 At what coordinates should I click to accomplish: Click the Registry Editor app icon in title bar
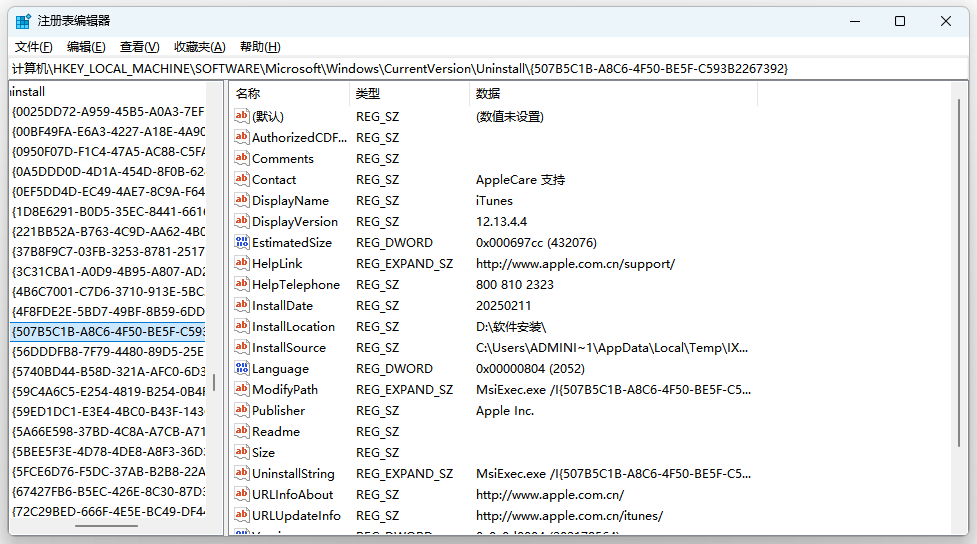tap(23, 21)
